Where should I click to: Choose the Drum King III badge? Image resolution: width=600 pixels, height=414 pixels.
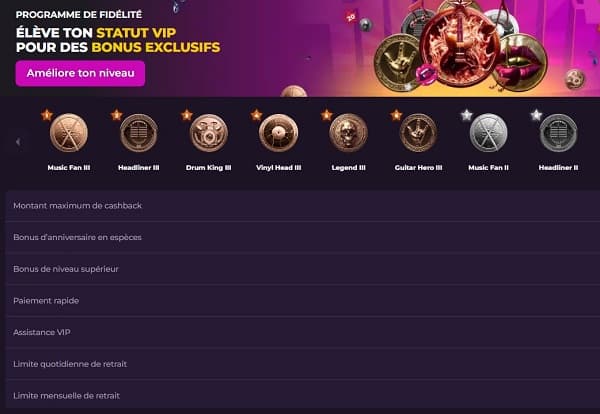pos(209,133)
